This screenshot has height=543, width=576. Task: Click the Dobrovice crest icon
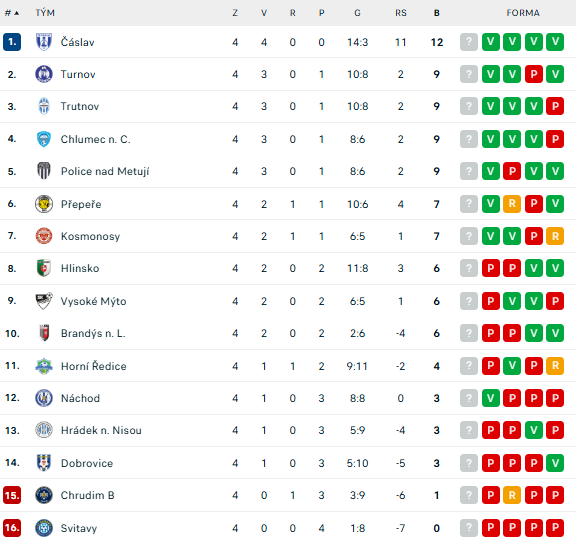click(44, 463)
